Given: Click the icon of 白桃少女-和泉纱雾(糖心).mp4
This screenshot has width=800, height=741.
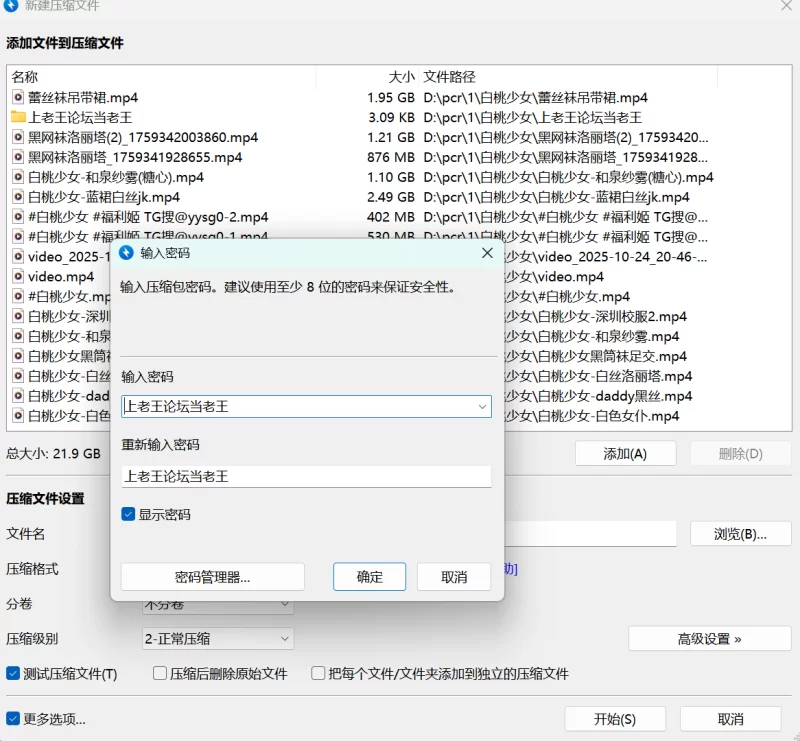Looking at the screenshot, I should 18,177.
